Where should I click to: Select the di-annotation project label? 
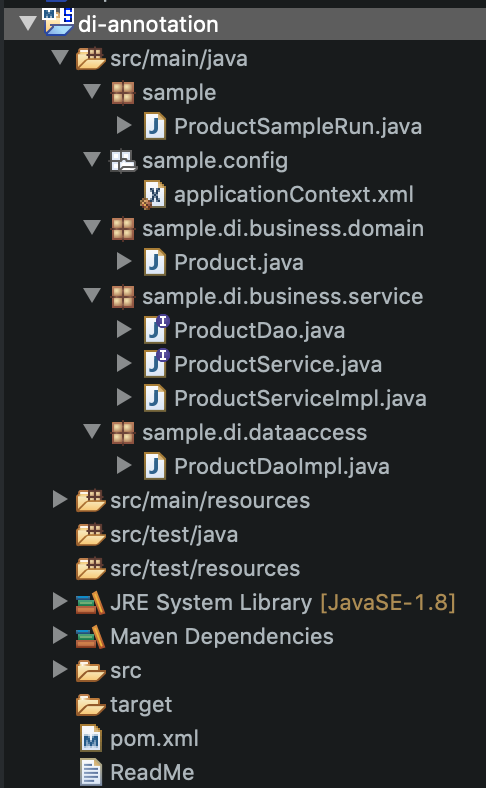pos(148,24)
